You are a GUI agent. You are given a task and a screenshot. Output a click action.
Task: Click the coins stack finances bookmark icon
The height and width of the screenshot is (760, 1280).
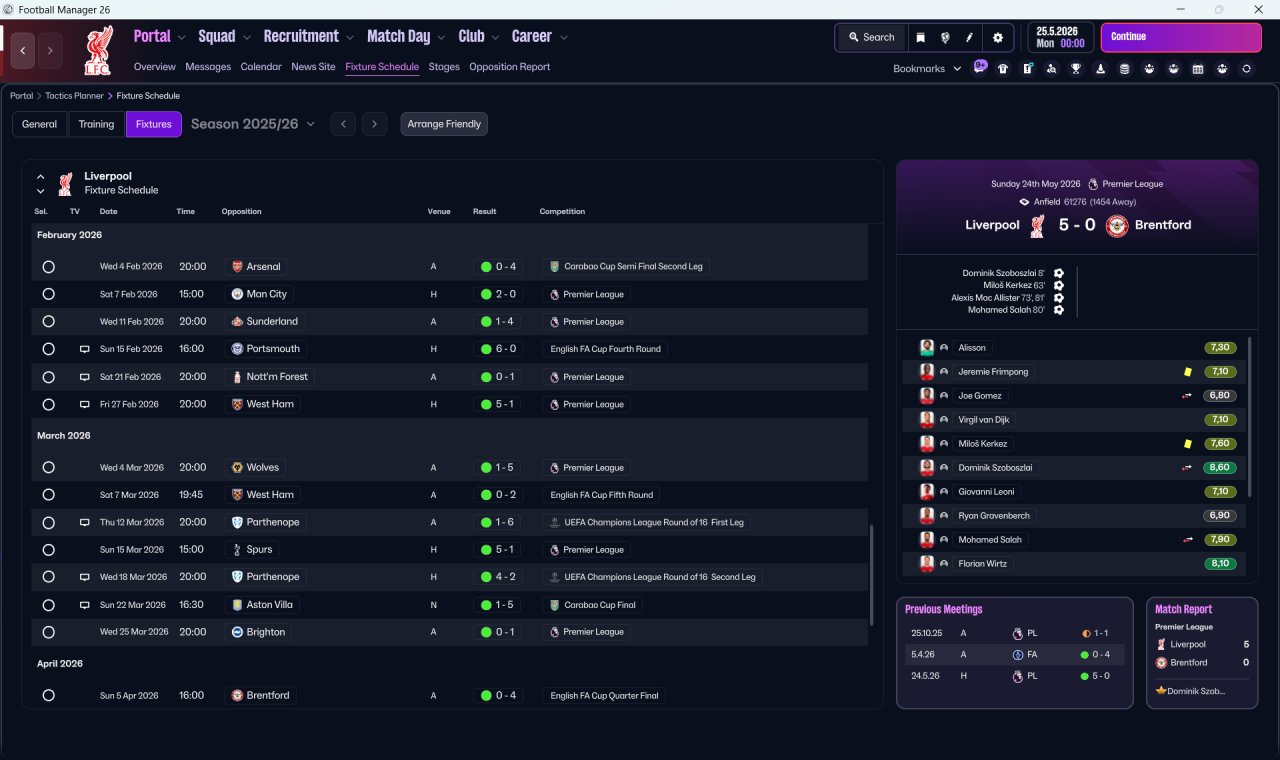click(1125, 69)
